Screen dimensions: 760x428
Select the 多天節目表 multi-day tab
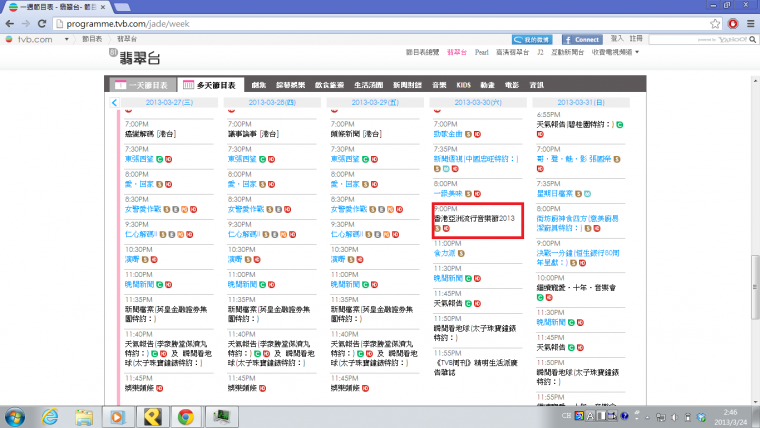[210, 85]
